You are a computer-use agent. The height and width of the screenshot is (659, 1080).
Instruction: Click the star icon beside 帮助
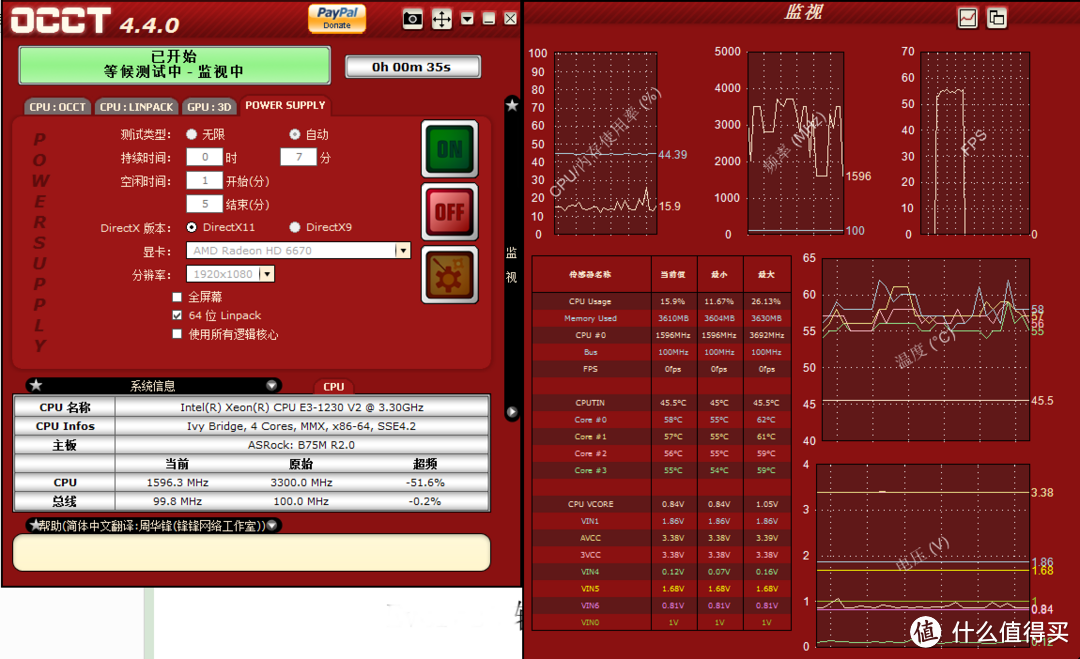[x=34, y=525]
